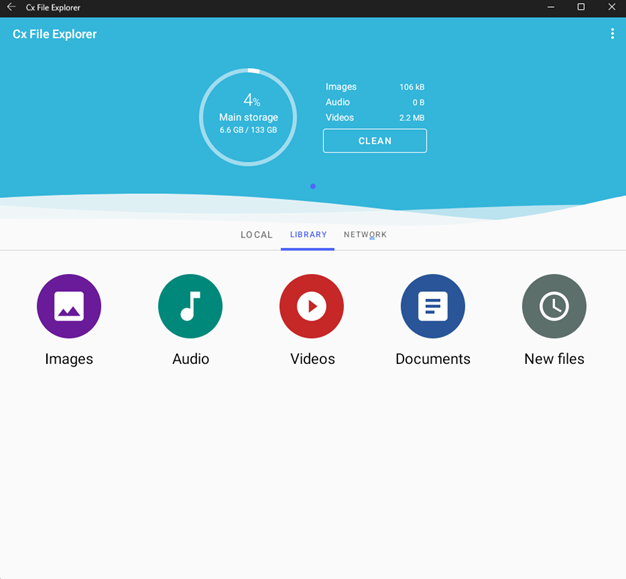Minimize the Cx File Explorer window
Image resolution: width=626 pixels, height=579 pixels.
(x=551, y=7)
